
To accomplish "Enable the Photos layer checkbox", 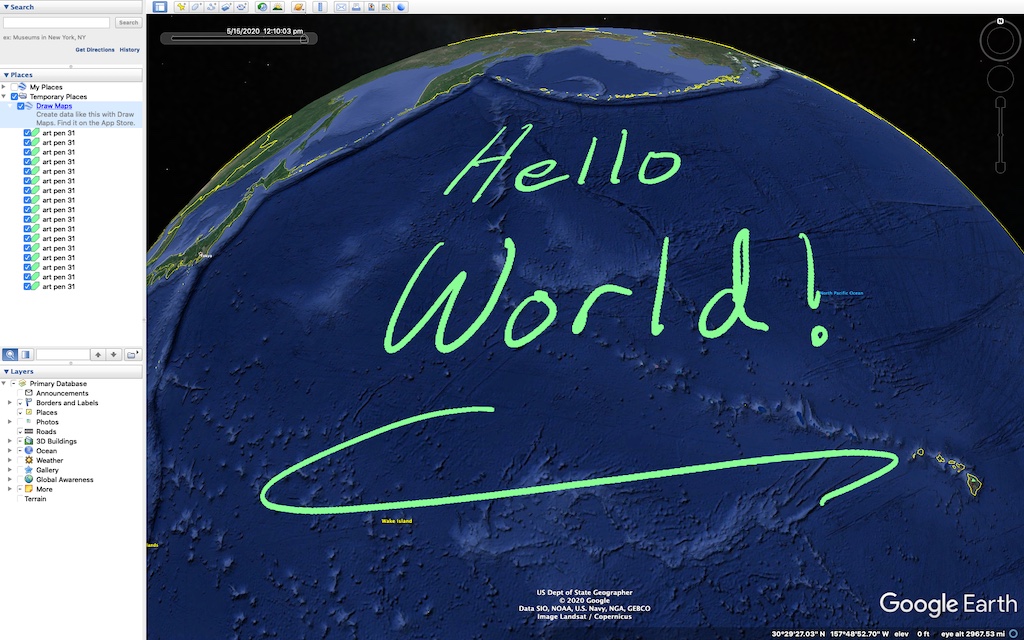I will click(x=20, y=422).
